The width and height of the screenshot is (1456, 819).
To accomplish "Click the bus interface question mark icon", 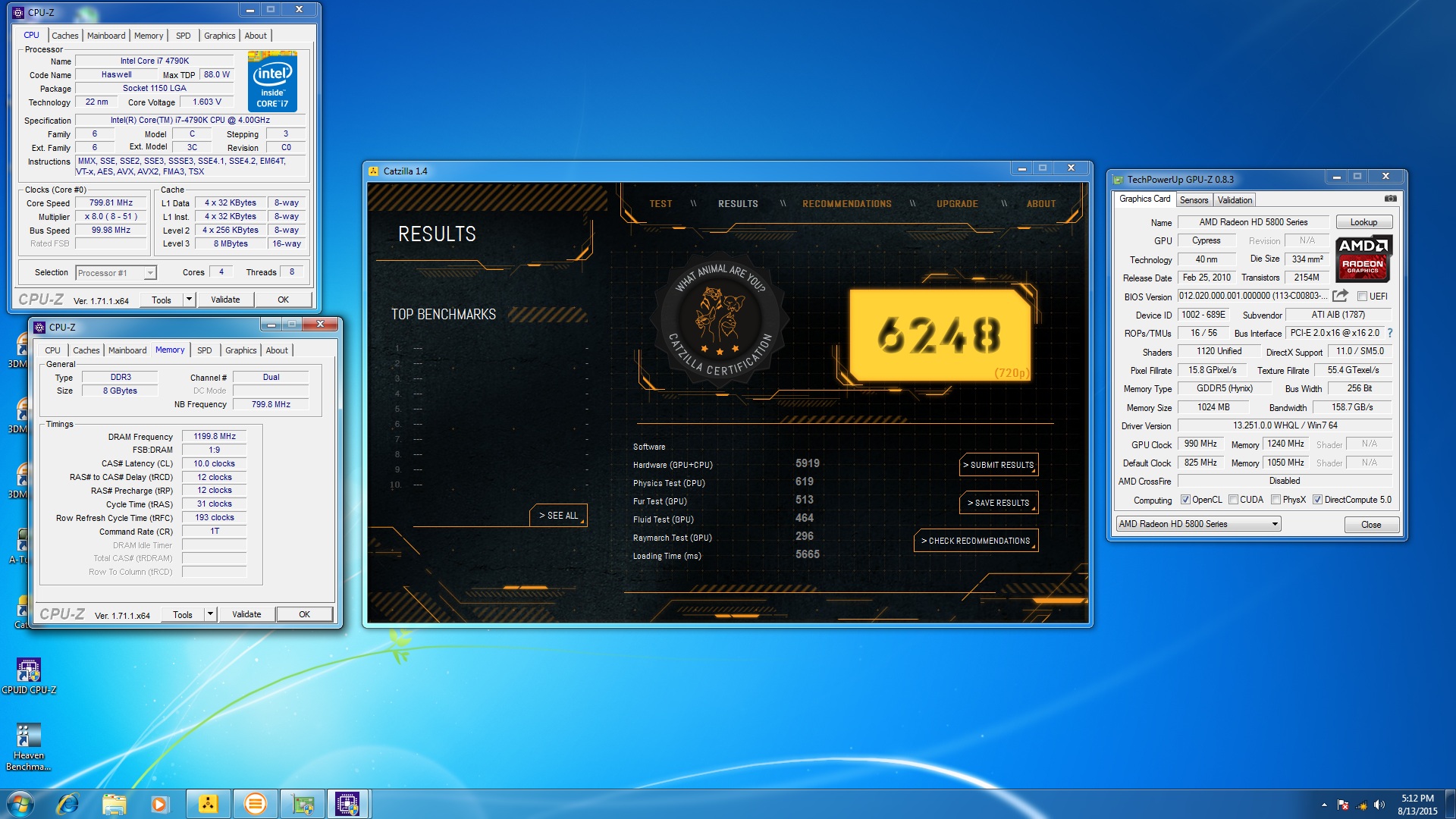I will coord(1390,333).
